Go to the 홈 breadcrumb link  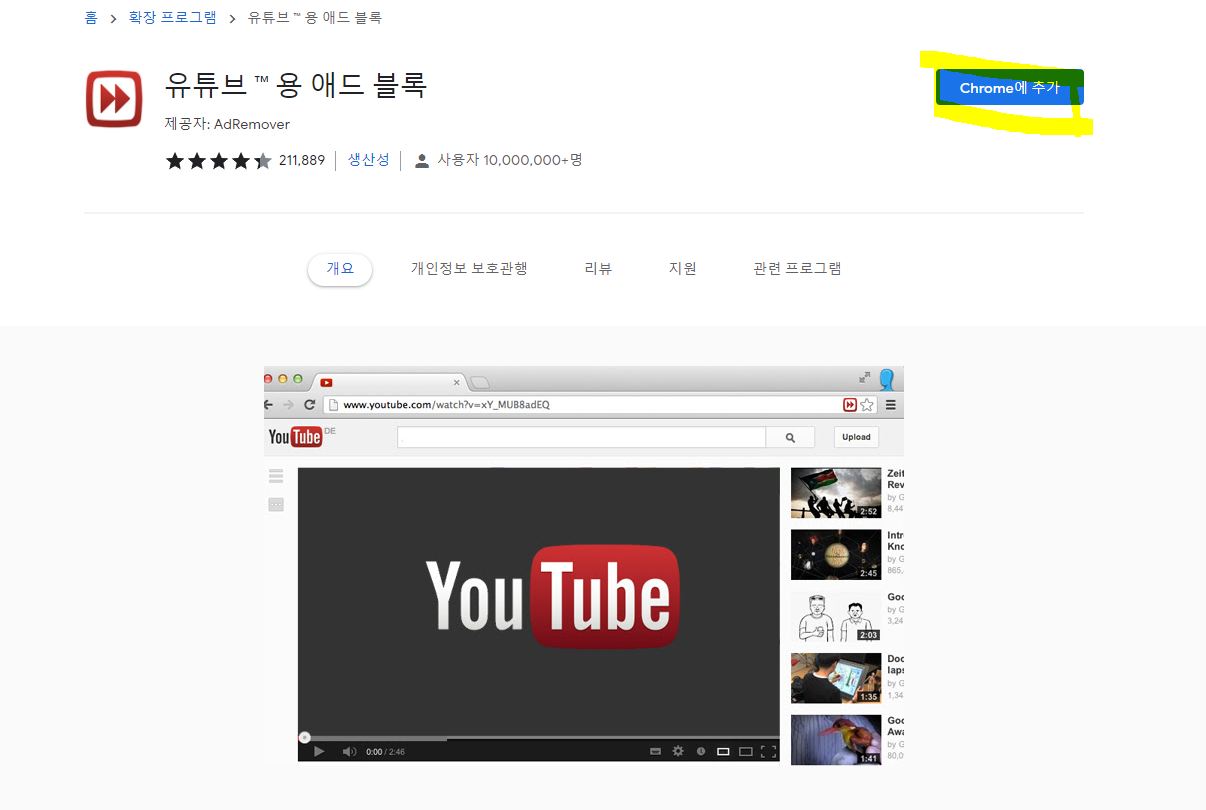pyautogui.click(x=91, y=18)
